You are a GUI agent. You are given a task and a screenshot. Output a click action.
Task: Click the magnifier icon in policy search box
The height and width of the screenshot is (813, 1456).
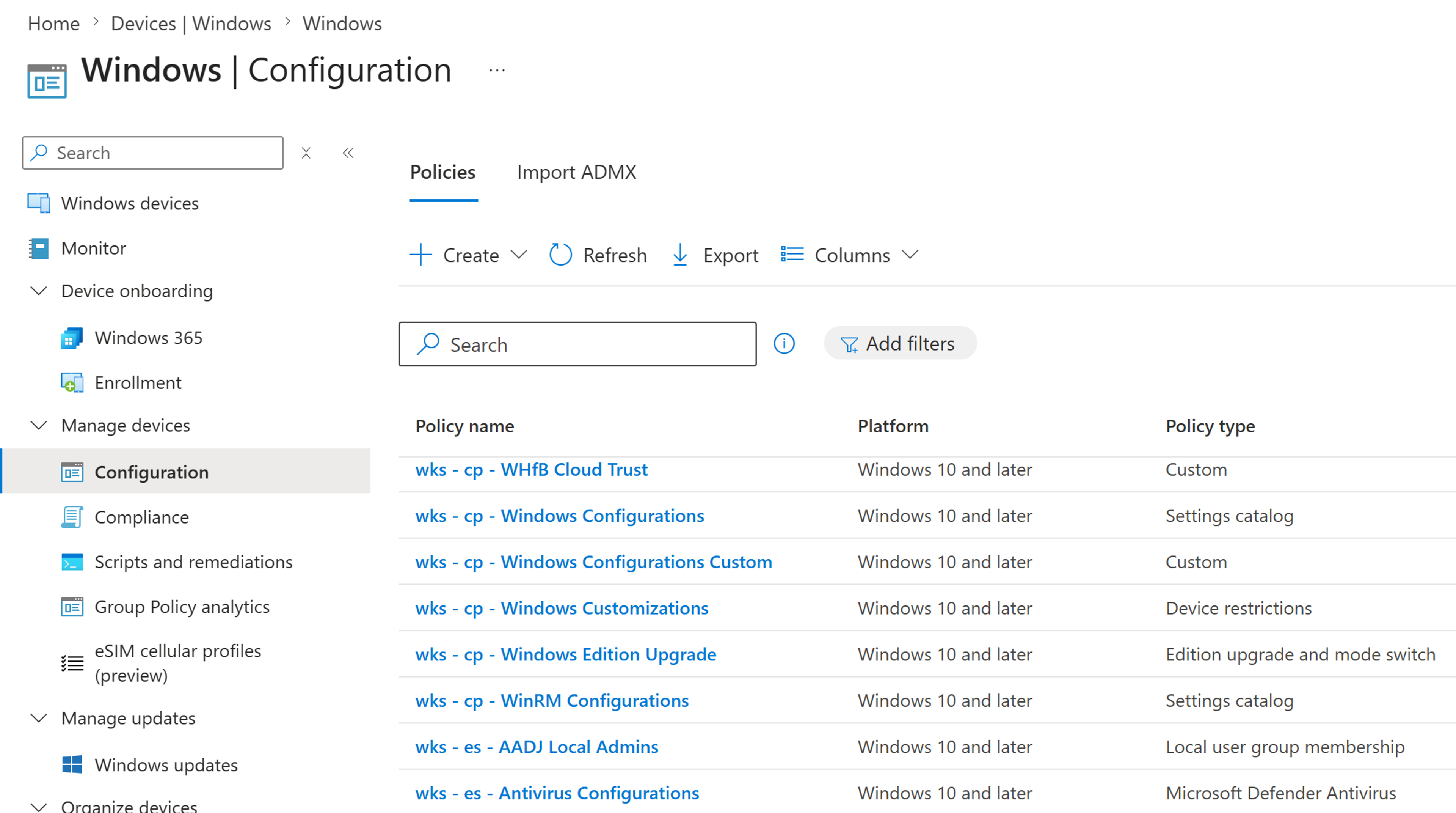click(x=428, y=344)
